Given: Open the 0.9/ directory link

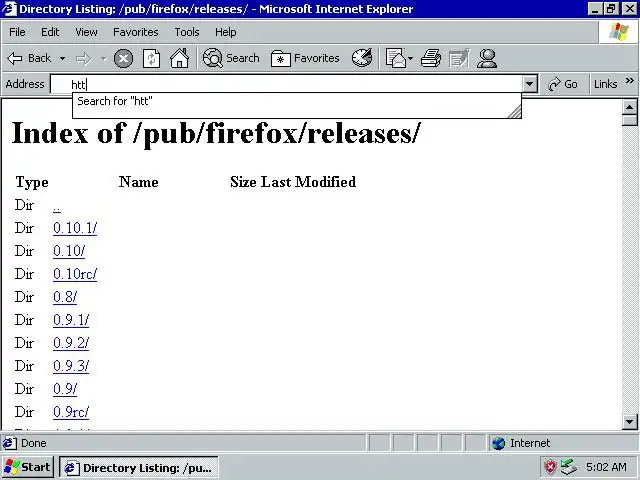Looking at the screenshot, I should pyautogui.click(x=65, y=389).
